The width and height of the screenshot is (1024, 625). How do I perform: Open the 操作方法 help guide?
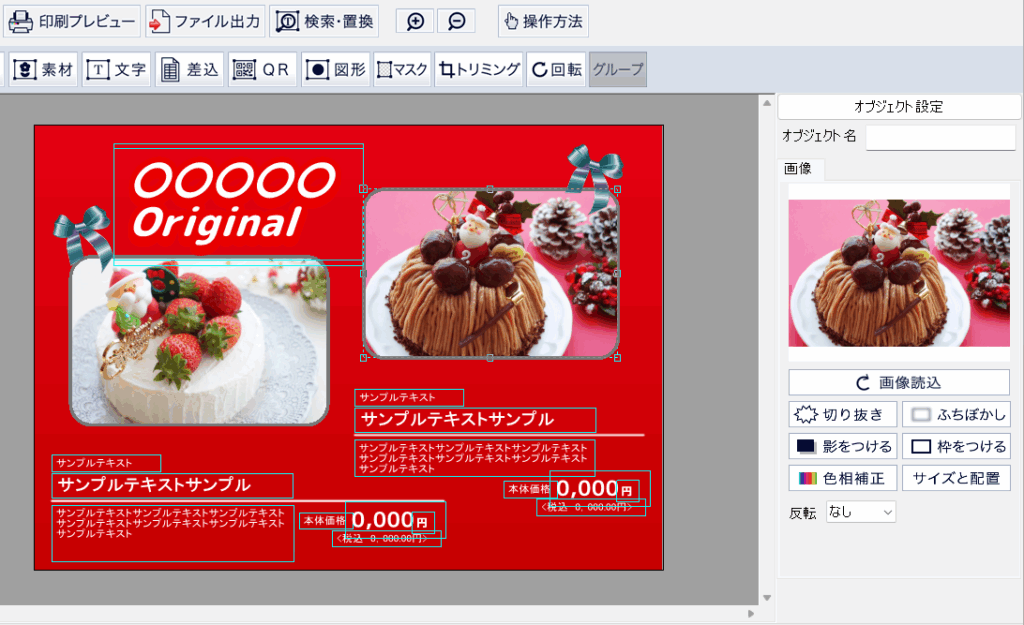(543, 21)
